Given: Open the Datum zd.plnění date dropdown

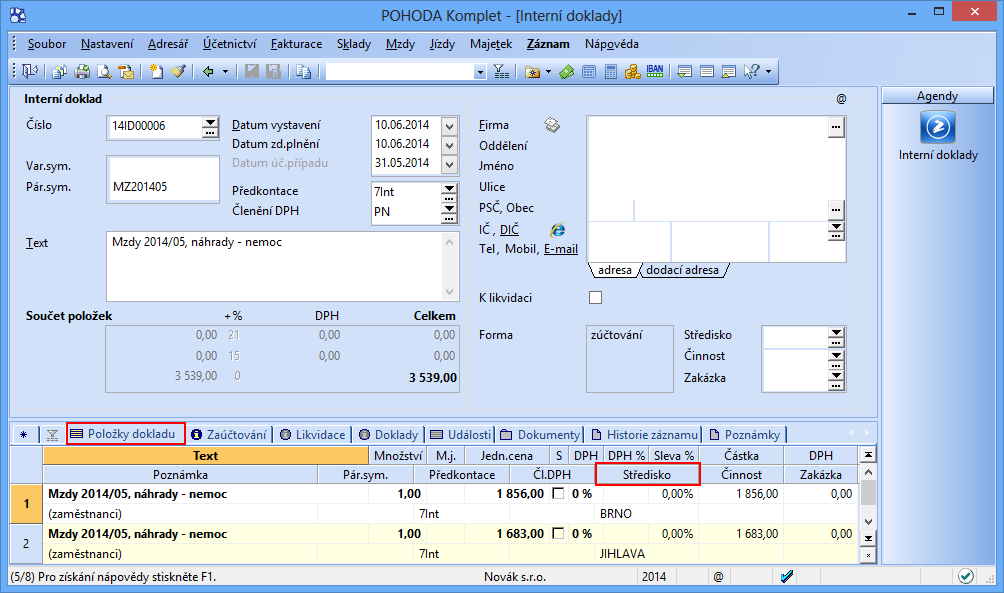Looking at the screenshot, I should [x=449, y=145].
